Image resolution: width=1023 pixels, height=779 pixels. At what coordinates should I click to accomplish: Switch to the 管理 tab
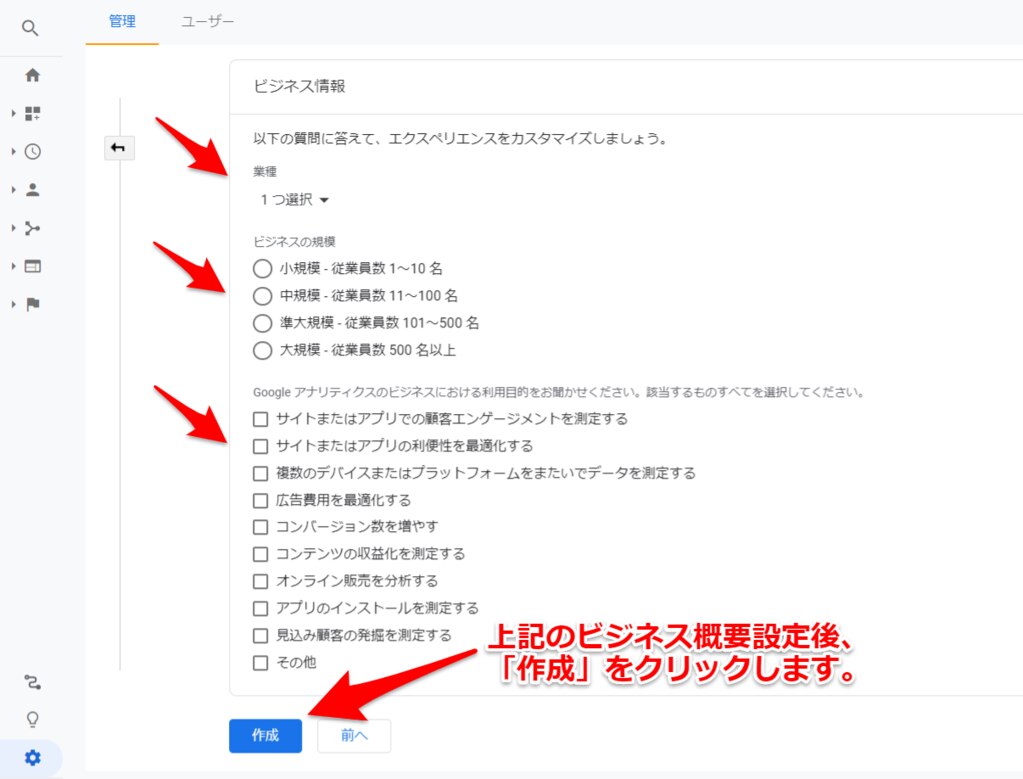[122, 21]
